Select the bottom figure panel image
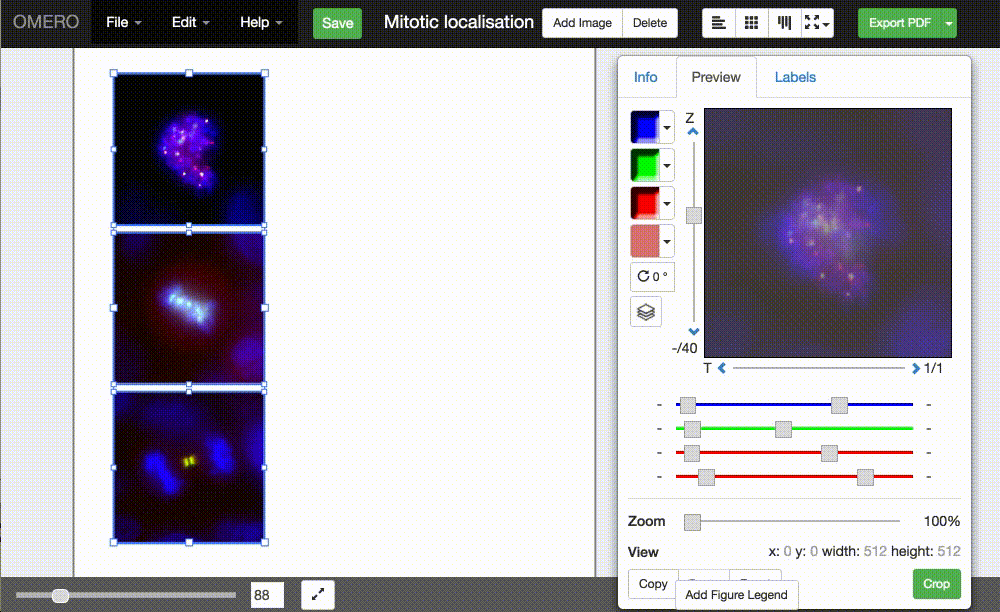The image size is (1000, 612). tap(189, 467)
